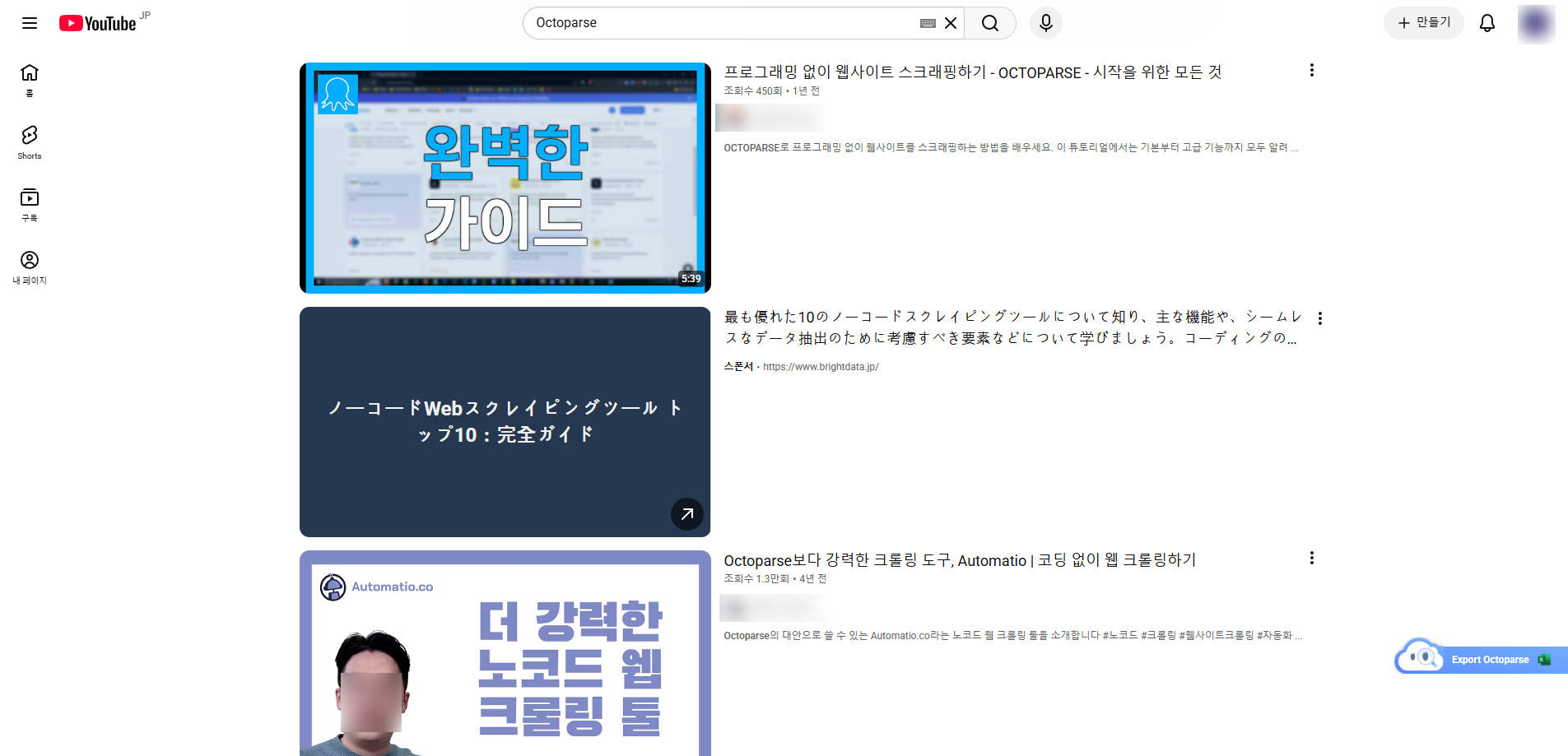The image size is (1568, 756).
Task: Click into the Octoparse search field
Action: point(724,23)
